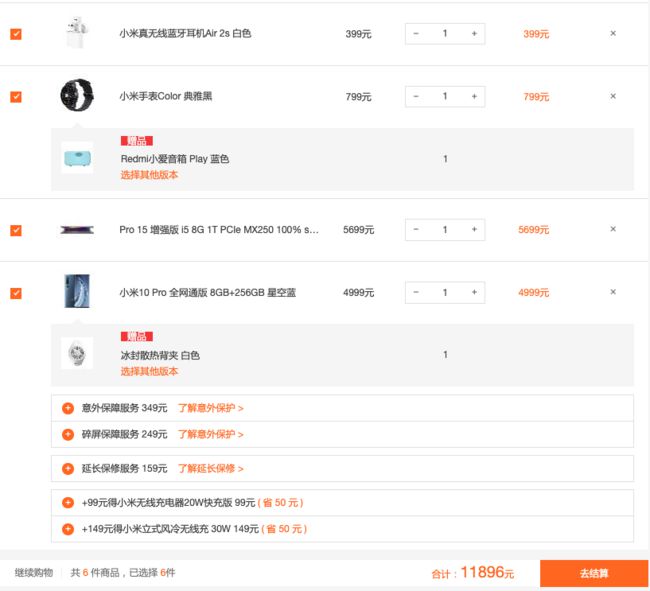This screenshot has height=591, width=650.
Task: Add 30W立式风冷无线充 for 149元
Action: point(68,529)
